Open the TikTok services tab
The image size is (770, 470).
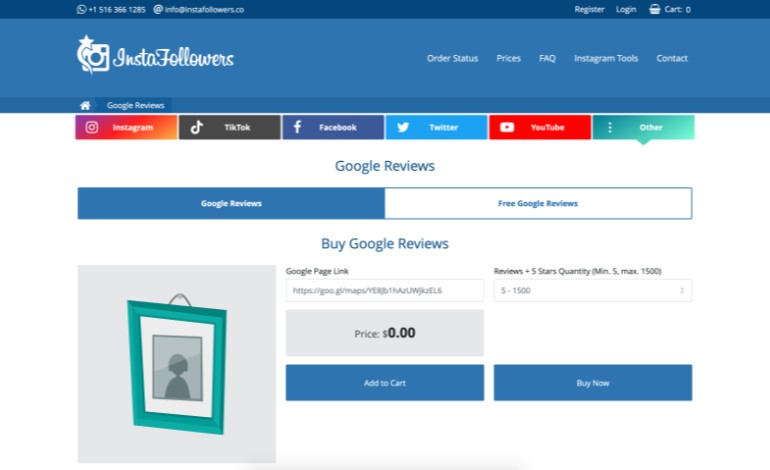(x=230, y=127)
